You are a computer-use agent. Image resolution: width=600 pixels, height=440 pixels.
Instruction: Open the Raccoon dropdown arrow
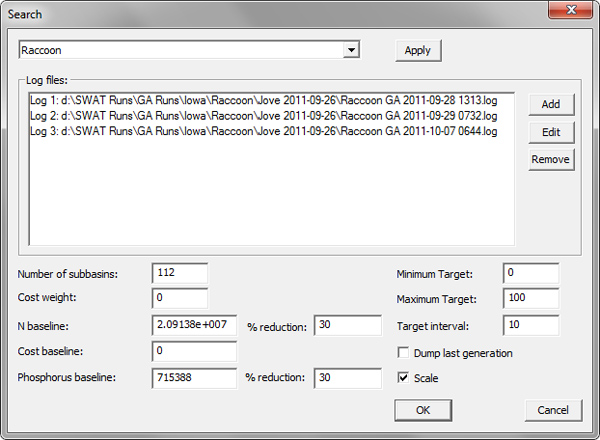(351, 50)
